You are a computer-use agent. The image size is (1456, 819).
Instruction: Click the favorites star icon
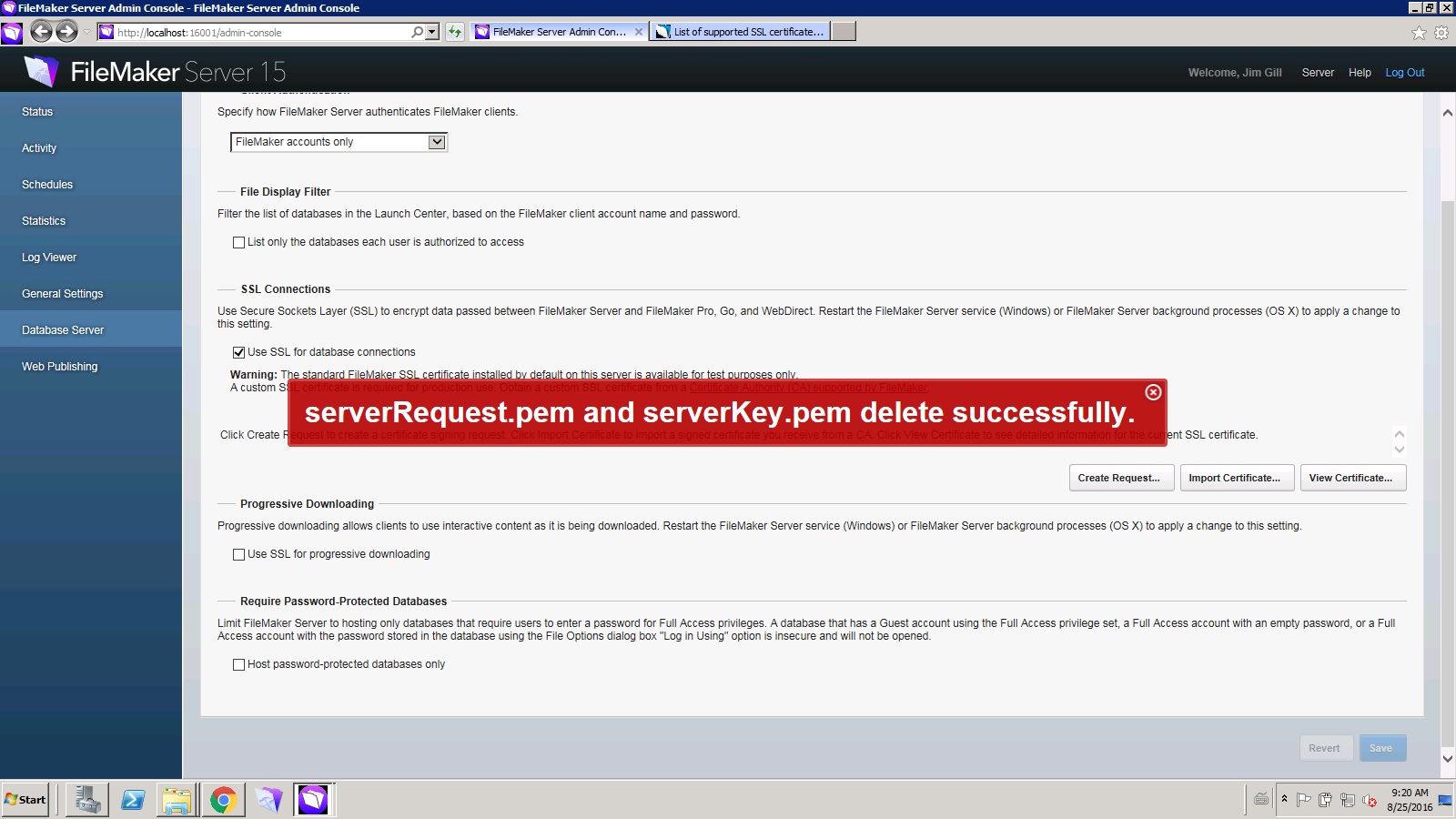tap(1419, 33)
